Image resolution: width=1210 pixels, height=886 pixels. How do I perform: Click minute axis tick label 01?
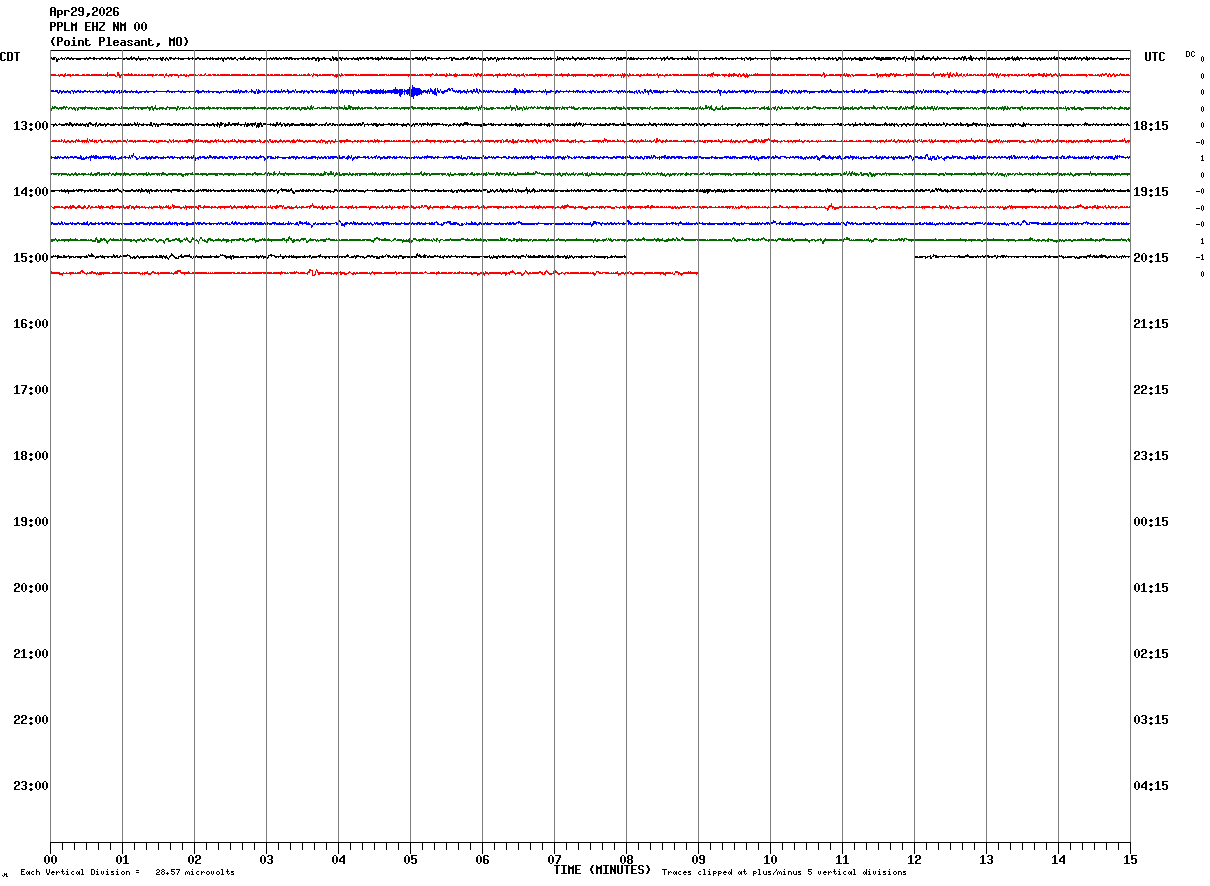click(122, 859)
